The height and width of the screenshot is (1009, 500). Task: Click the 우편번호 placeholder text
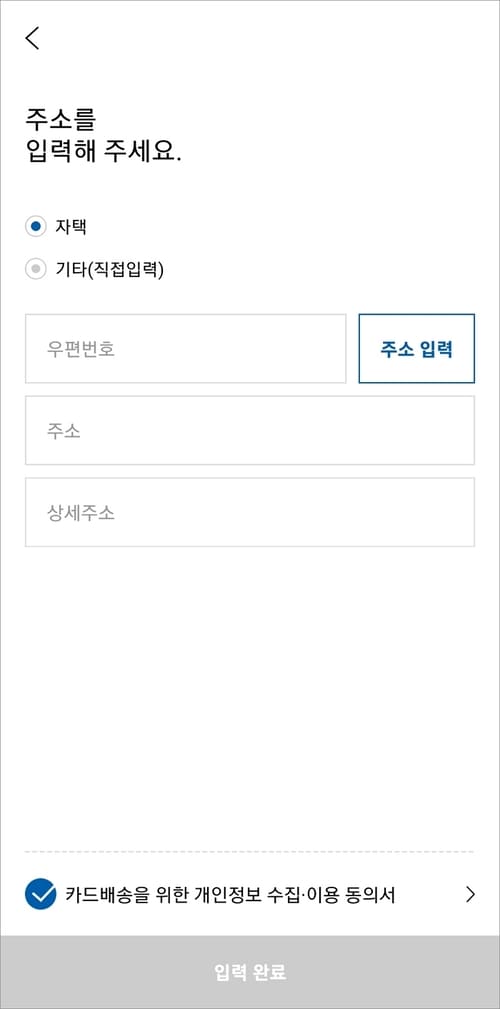(80, 349)
